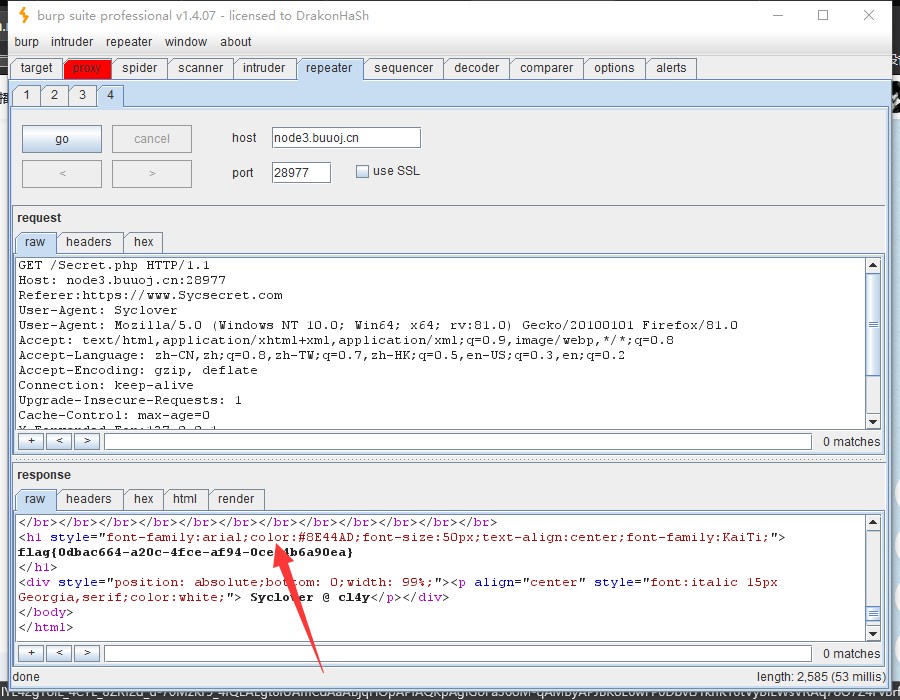Image resolution: width=900 pixels, height=700 pixels.
Task: Select response html view tab
Action: coord(185,499)
